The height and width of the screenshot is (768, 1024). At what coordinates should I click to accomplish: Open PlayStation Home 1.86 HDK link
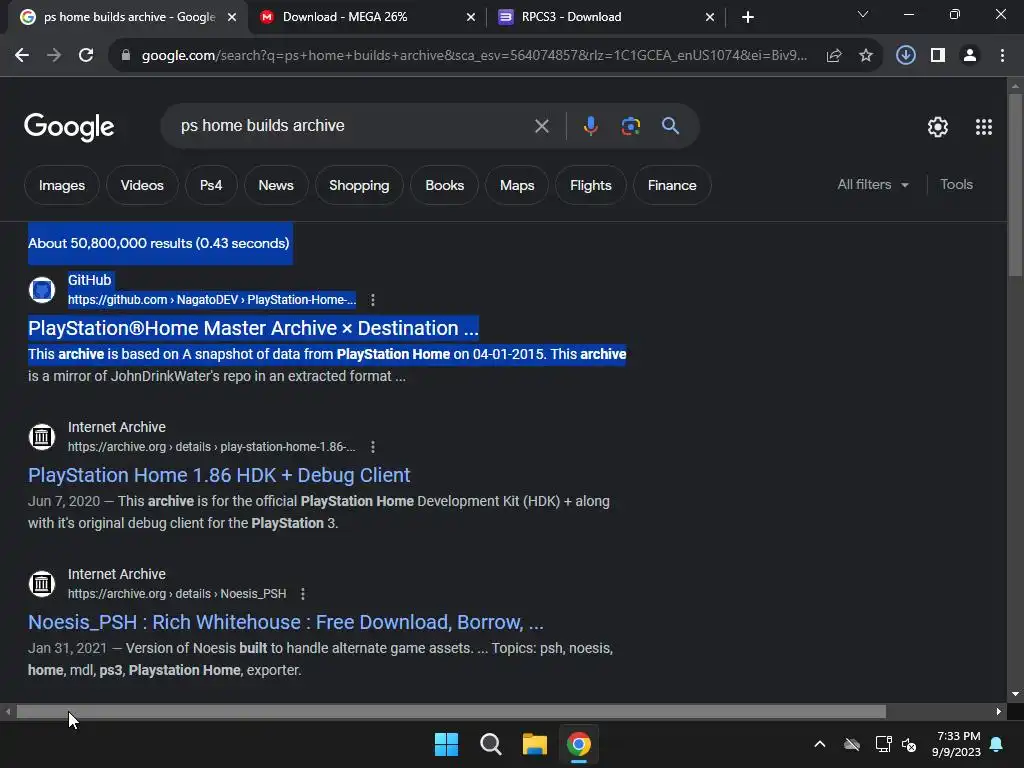click(219, 475)
